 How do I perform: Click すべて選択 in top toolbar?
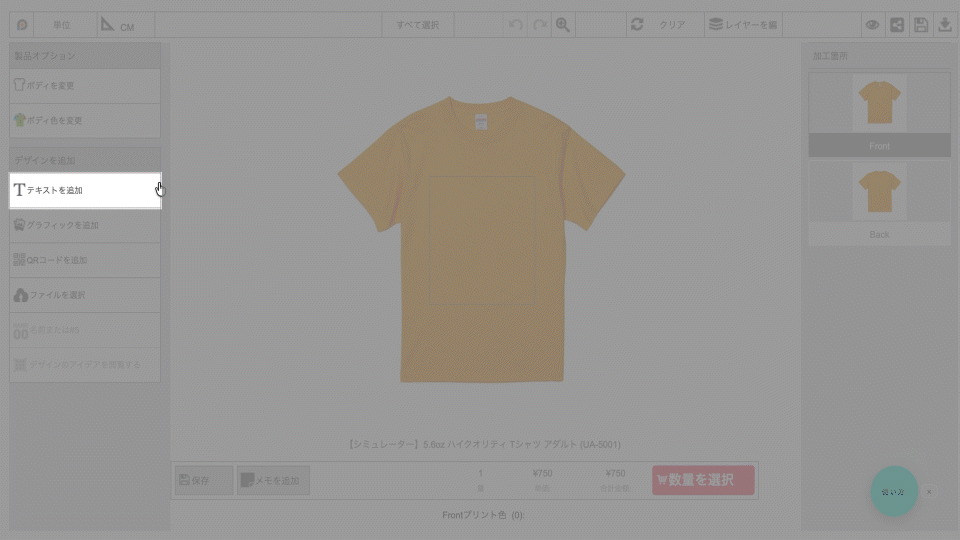[x=418, y=25]
